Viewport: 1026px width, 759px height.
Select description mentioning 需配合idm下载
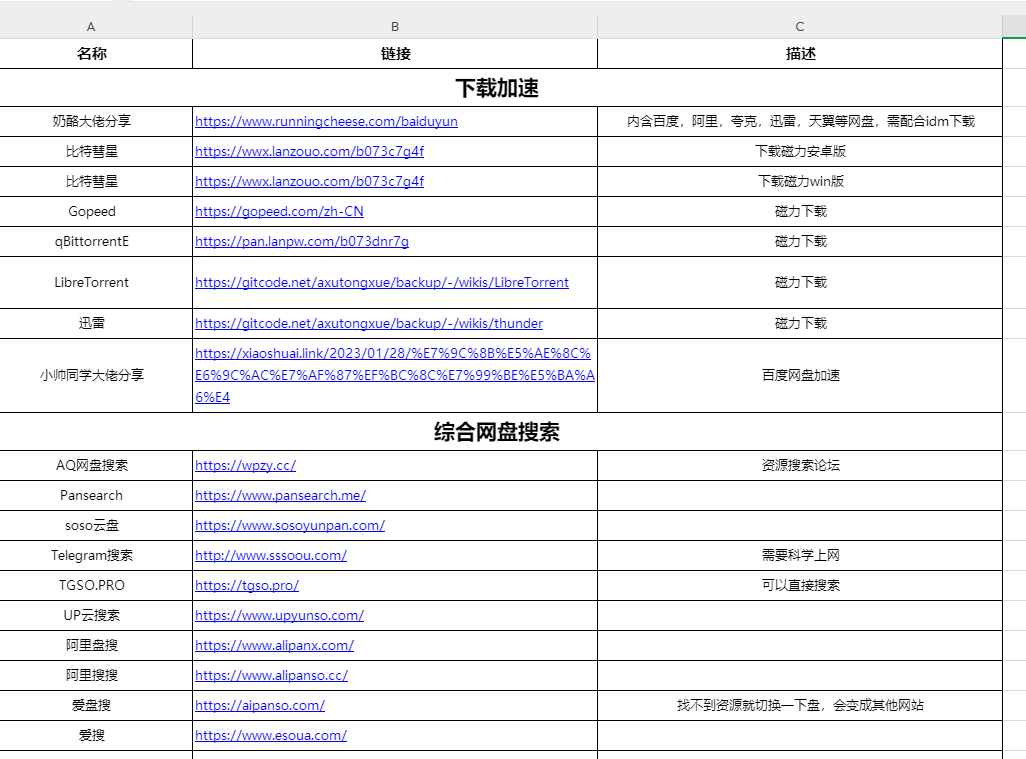pos(800,121)
